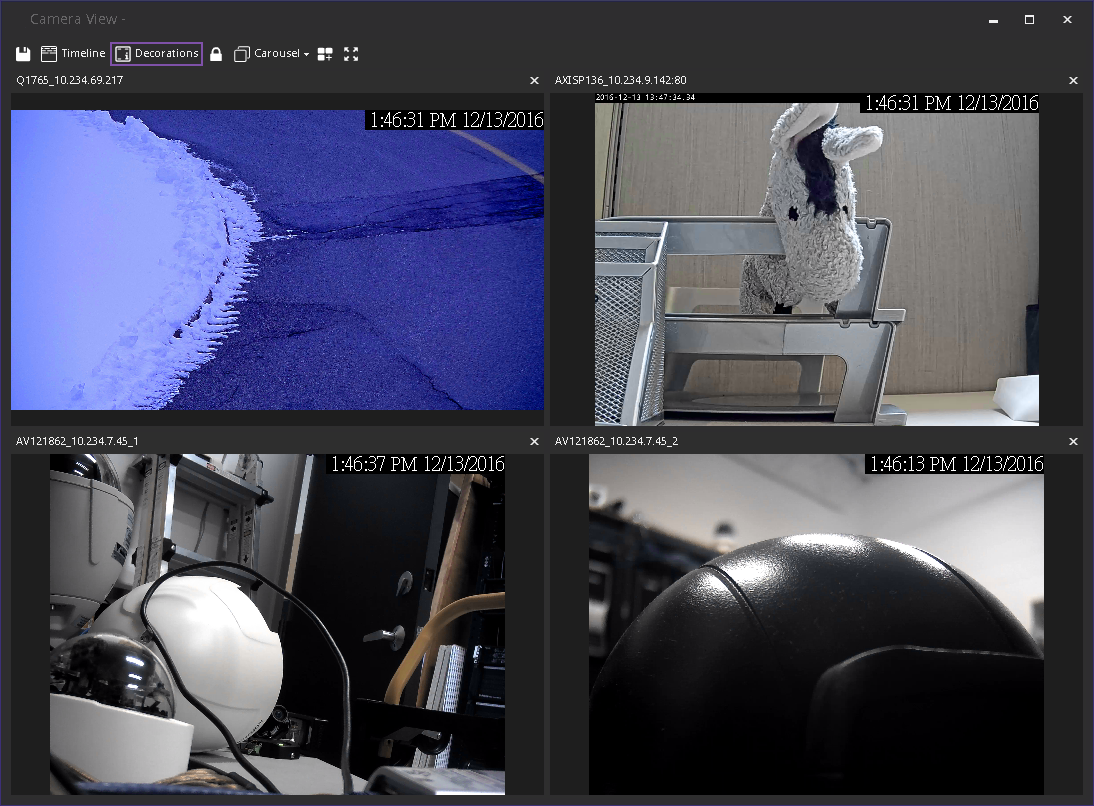The width and height of the screenshot is (1094, 806).
Task: Close the Q1765_10.234.69.217 camera tile
Action: click(x=534, y=80)
